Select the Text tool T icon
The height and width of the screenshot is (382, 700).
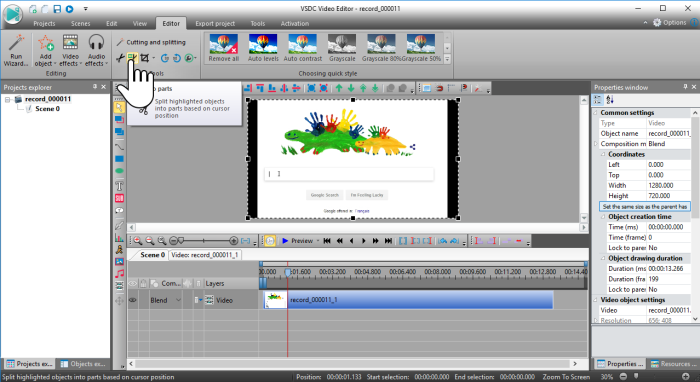point(119,186)
